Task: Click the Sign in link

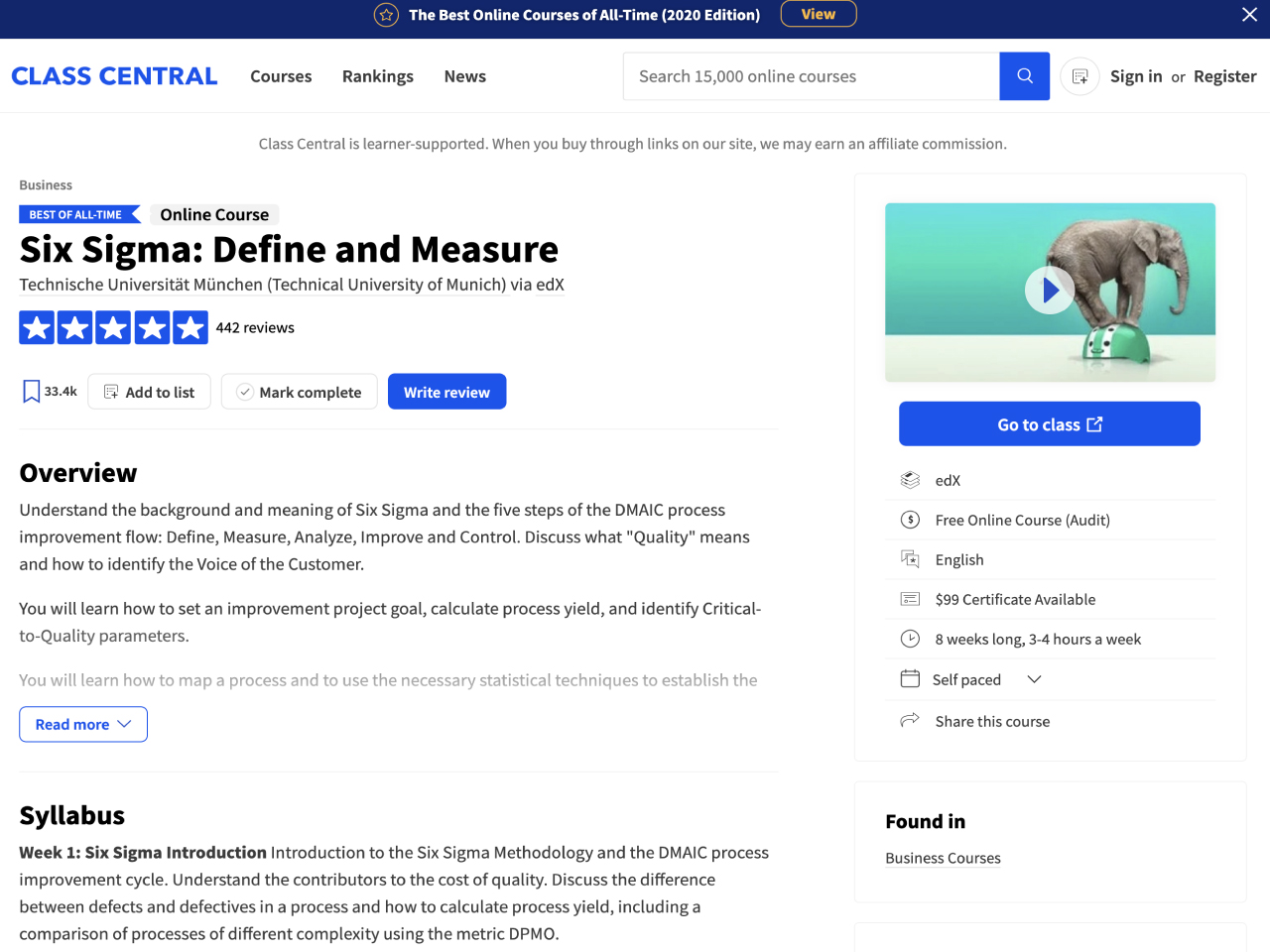Action: [x=1136, y=76]
